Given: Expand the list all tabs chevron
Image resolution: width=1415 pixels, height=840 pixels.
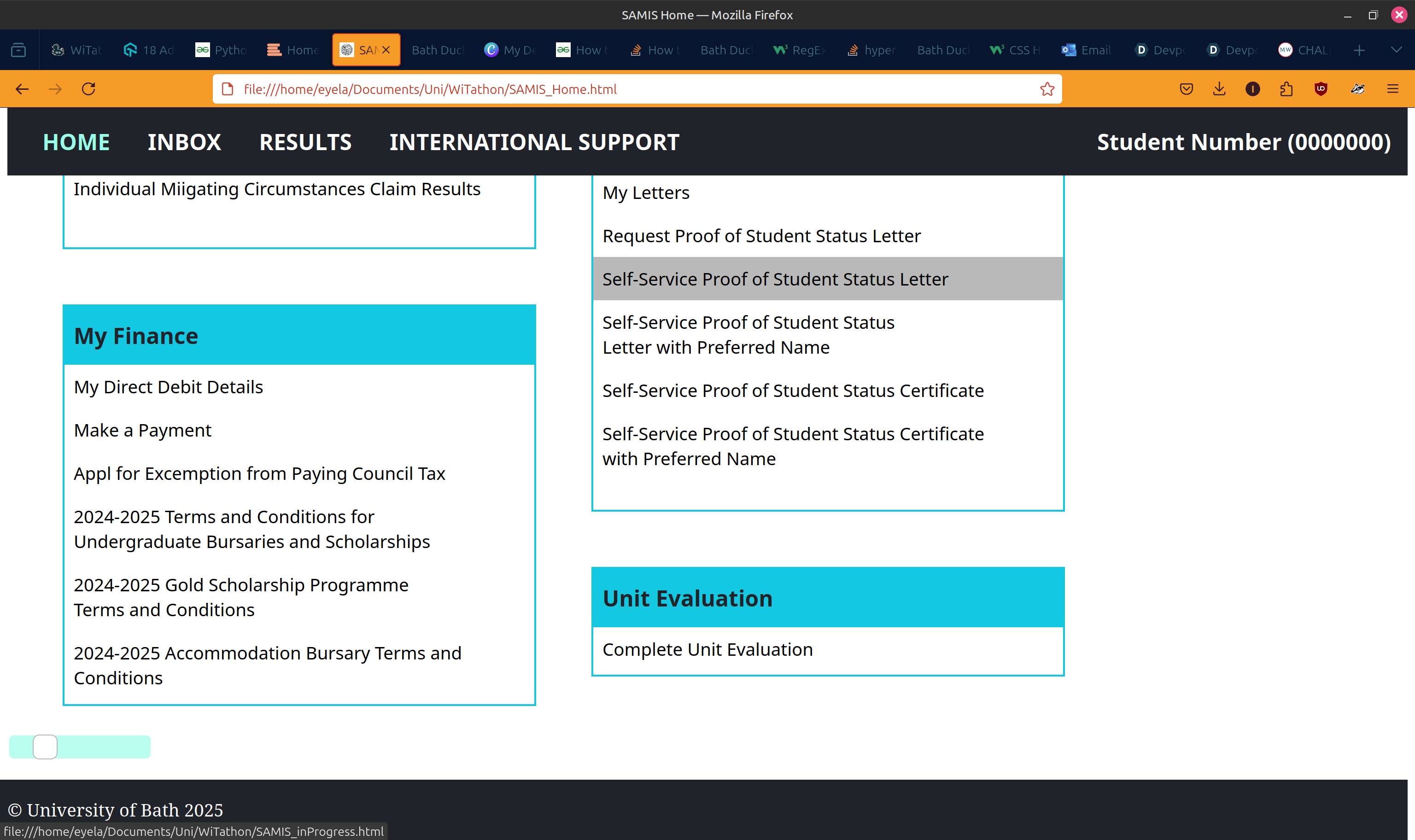Looking at the screenshot, I should [1396, 50].
